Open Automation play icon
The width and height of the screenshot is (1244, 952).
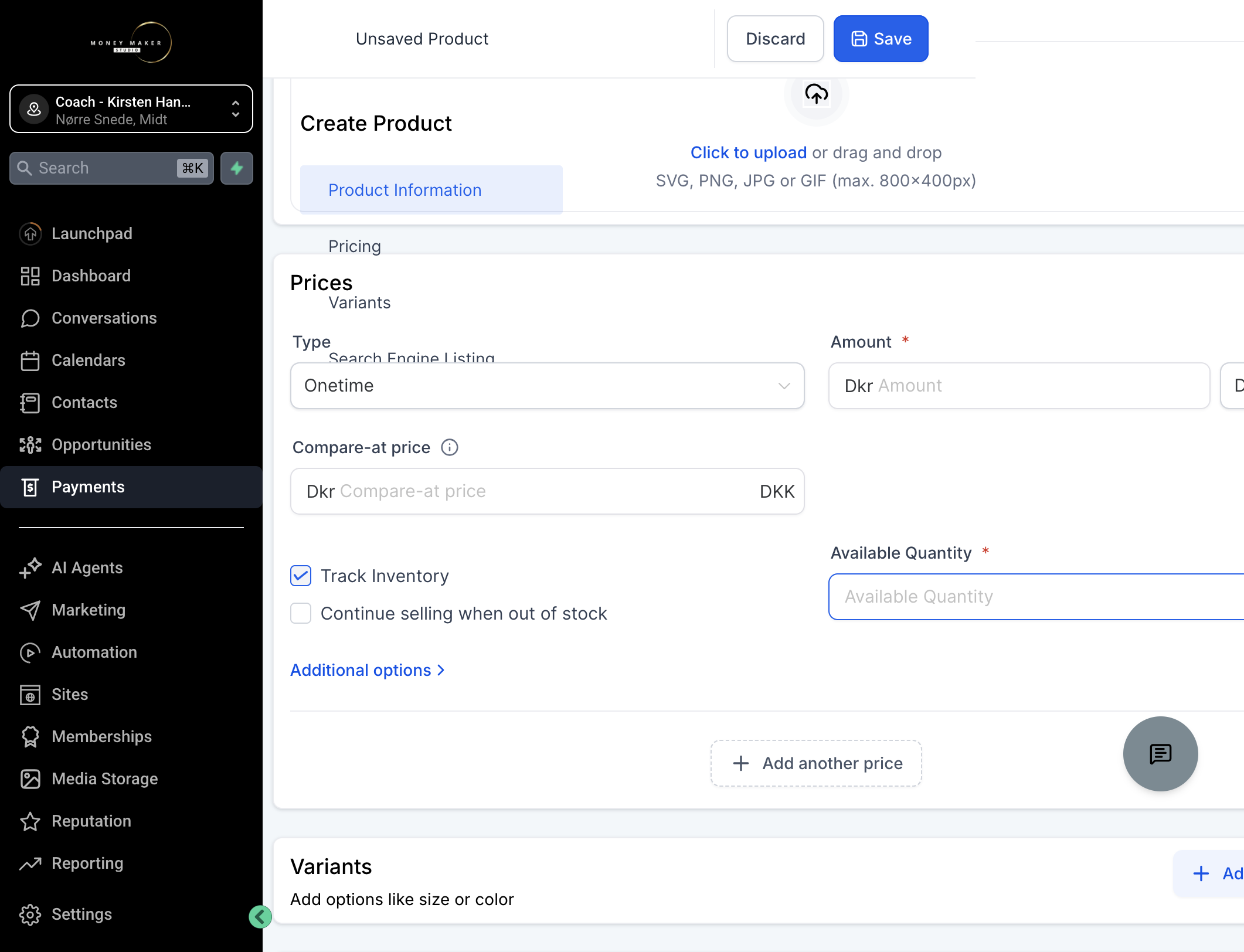[x=30, y=652]
